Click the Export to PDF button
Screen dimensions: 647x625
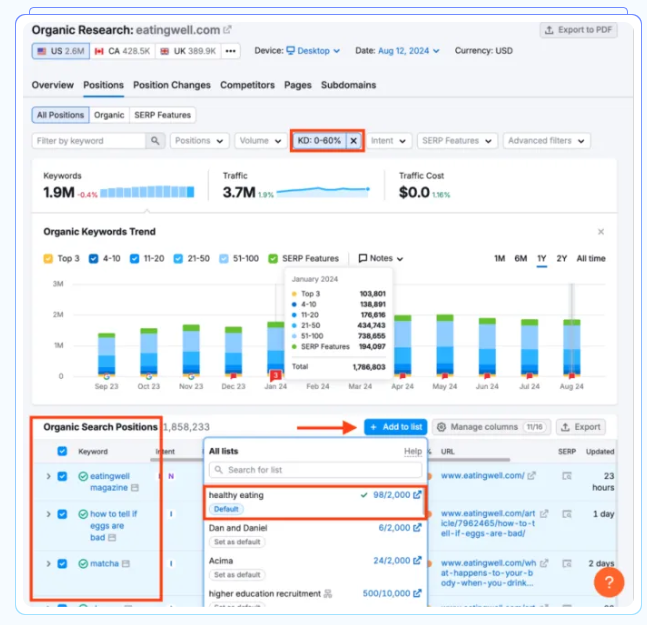point(578,30)
